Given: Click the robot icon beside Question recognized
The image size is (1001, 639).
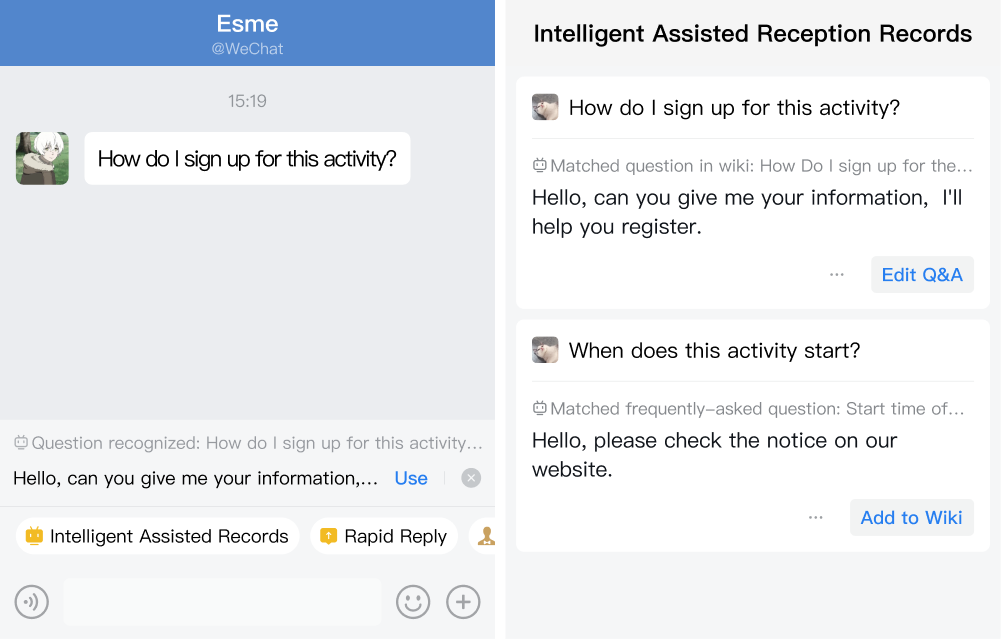Looking at the screenshot, I should (x=21, y=442).
